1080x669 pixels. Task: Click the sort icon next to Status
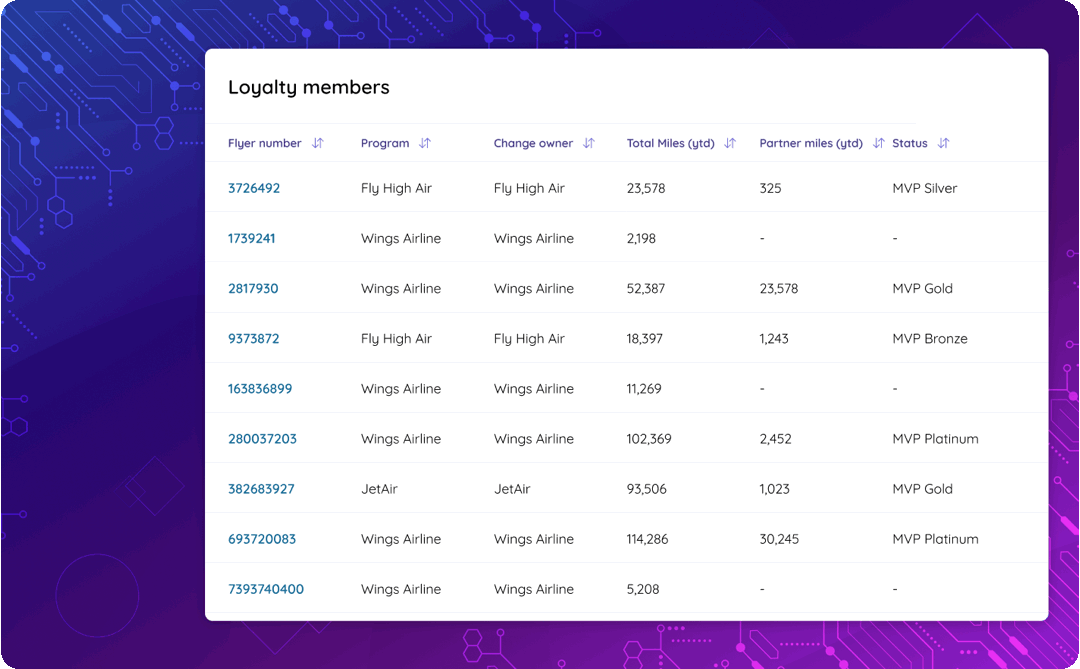(944, 143)
